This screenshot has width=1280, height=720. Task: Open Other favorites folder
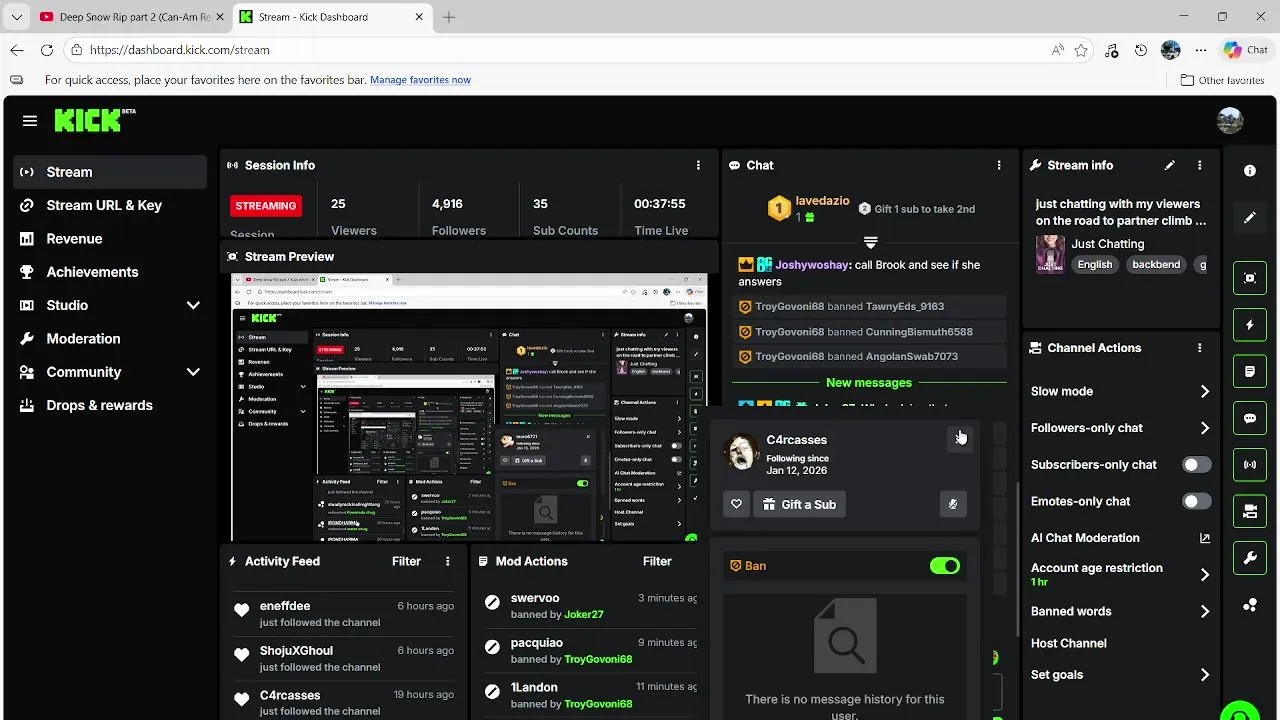[1222, 80]
